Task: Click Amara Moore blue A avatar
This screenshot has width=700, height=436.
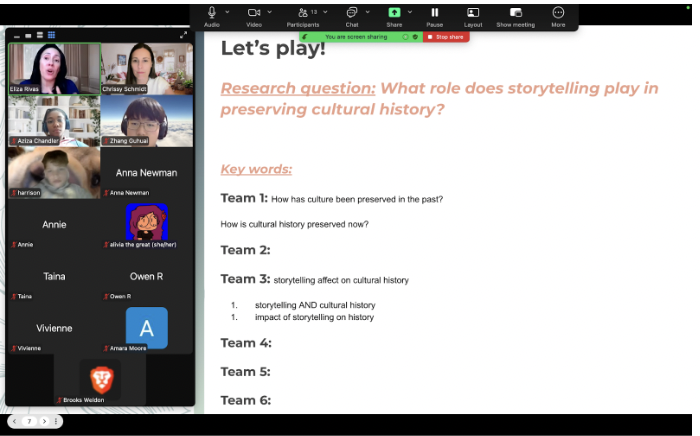Action: click(x=147, y=328)
